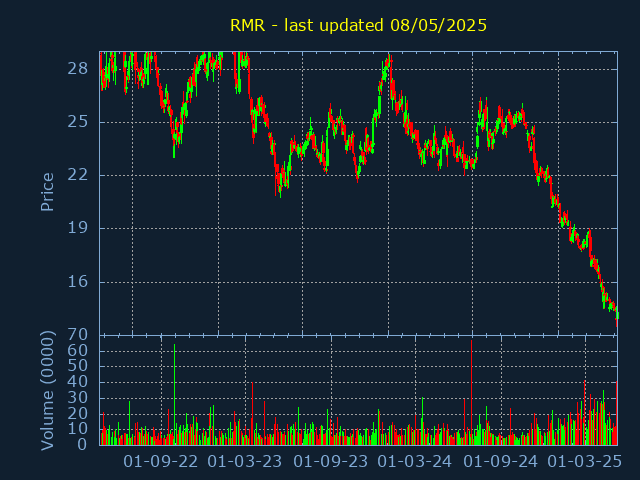Click the tallest red volume spike near 01-09-24

(x=471, y=392)
